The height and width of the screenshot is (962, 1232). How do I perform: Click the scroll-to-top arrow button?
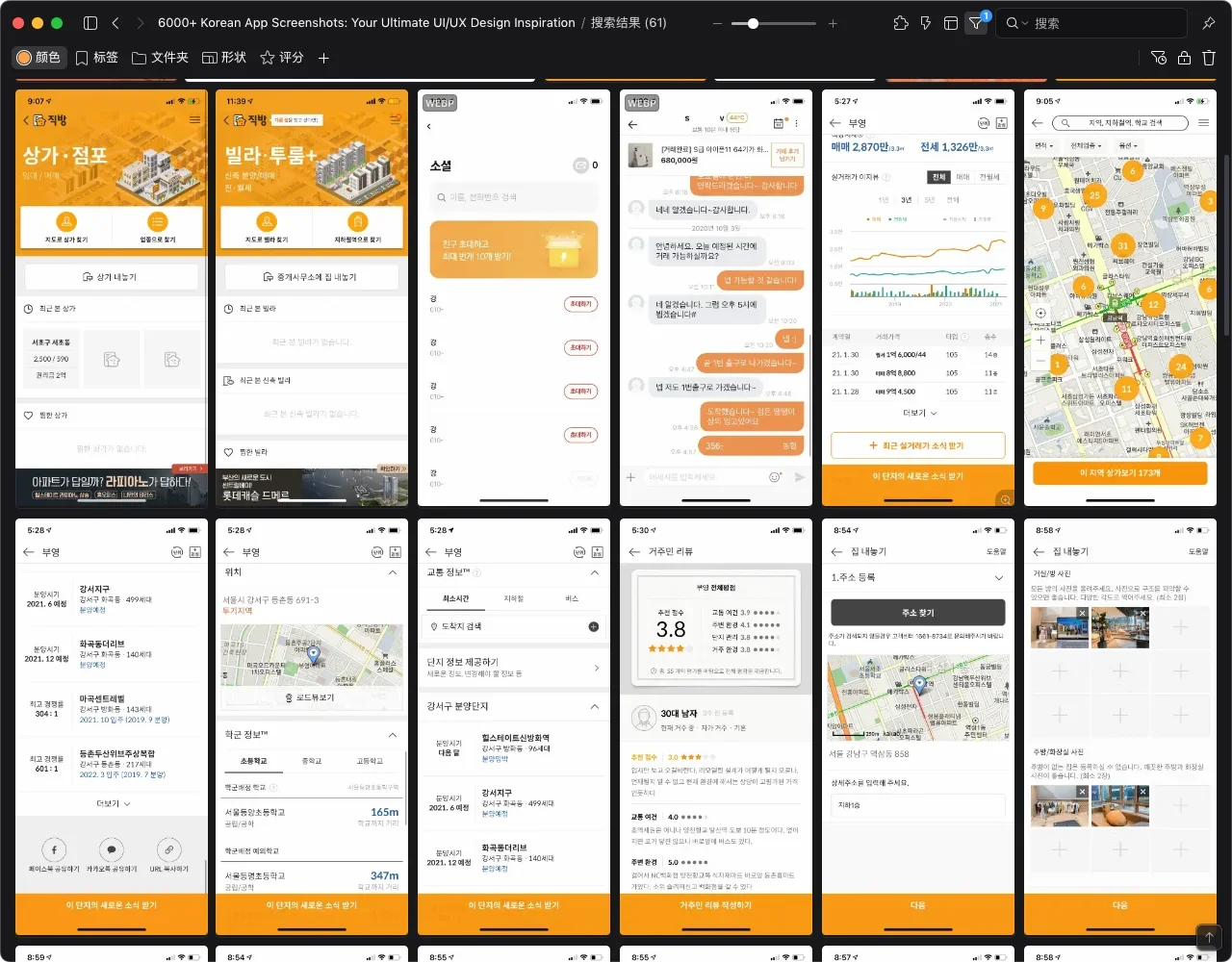point(1209,936)
